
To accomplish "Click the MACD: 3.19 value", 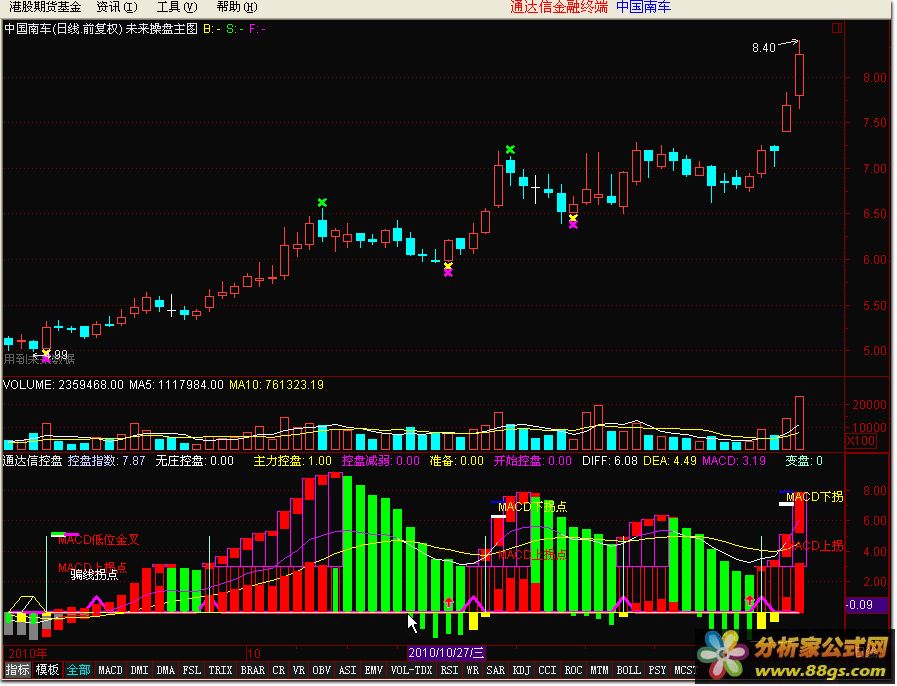I will point(734,461).
